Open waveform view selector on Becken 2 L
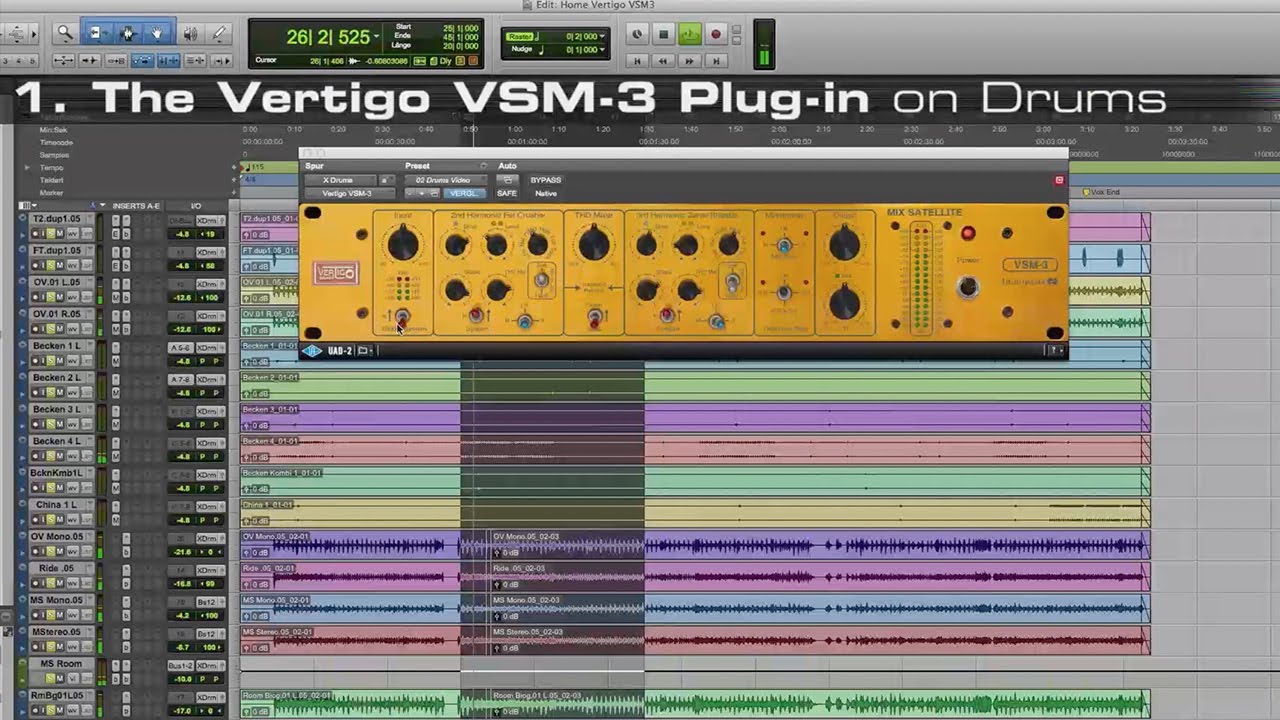Image resolution: width=1280 pixels, height=720 pixels. coord(74,392)
